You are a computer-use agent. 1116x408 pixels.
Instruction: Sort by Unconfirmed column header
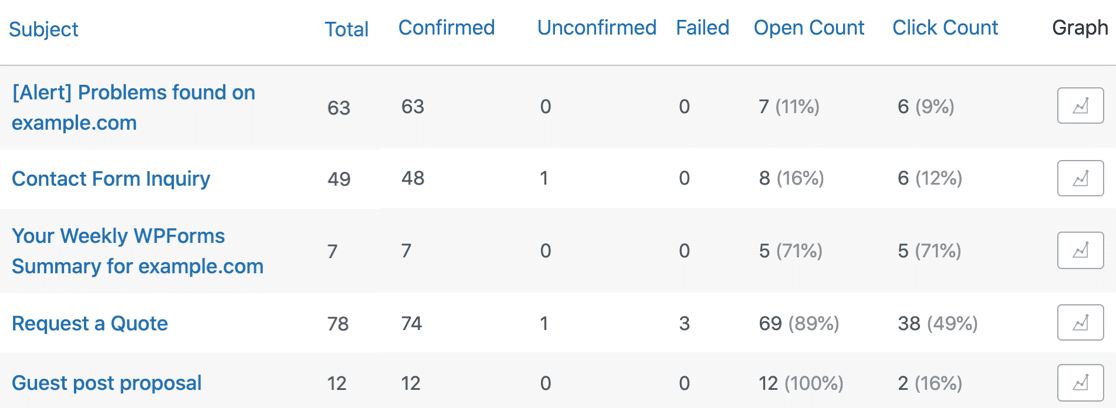(596, 28)
